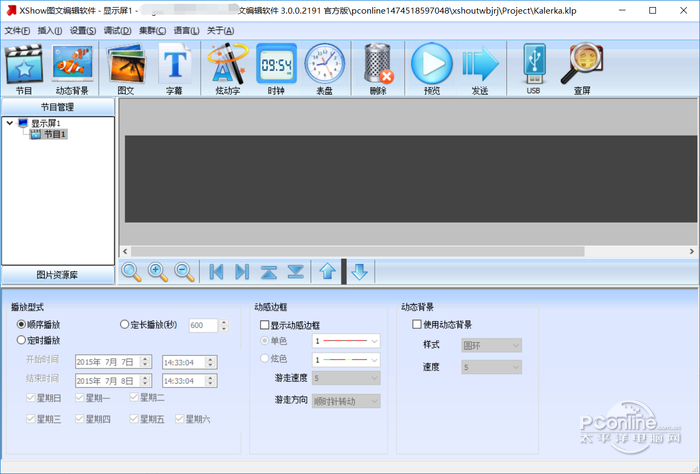Open 文件(F) menu
The image size is (700, 474).
coord(17,30)
